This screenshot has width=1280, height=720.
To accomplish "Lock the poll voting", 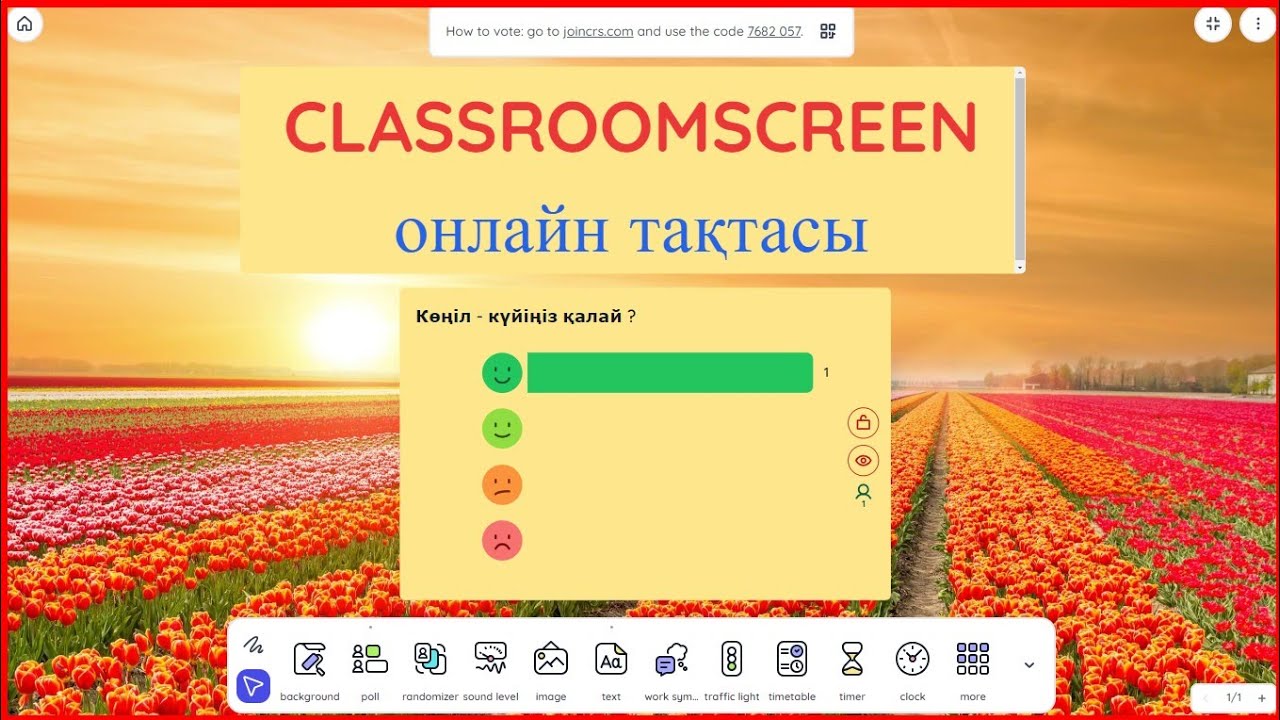I will click(x=863, y=423).
